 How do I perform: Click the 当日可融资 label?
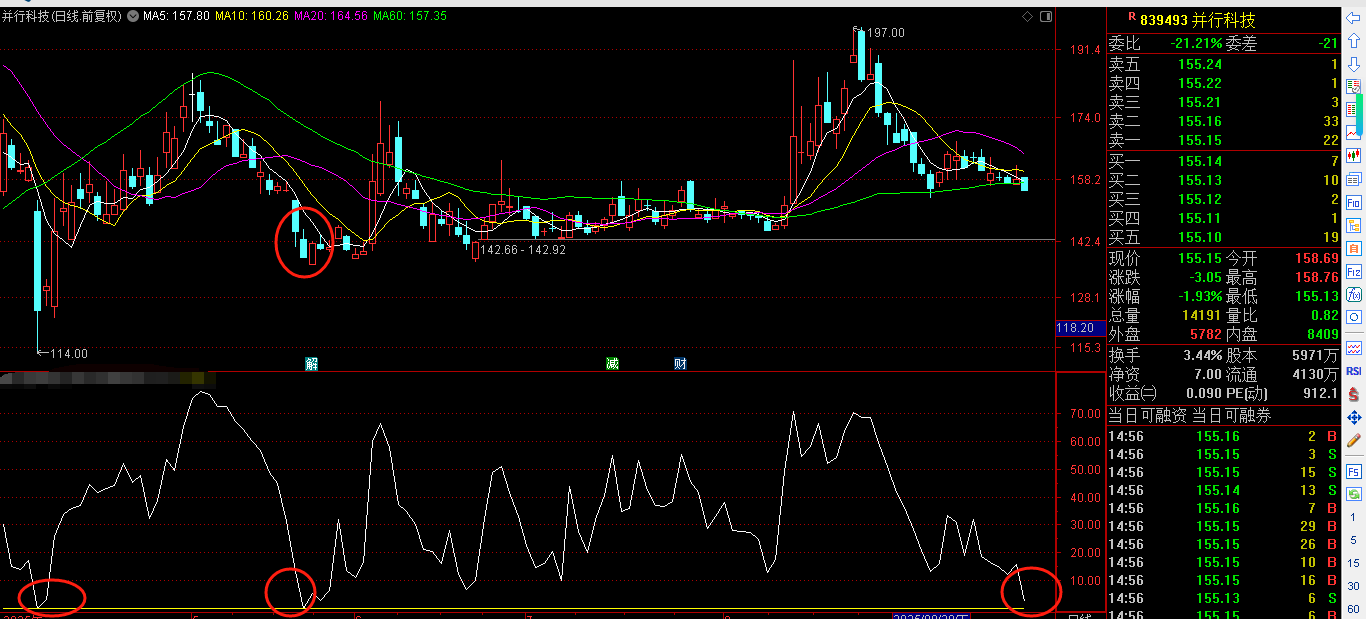[1148, 415]
